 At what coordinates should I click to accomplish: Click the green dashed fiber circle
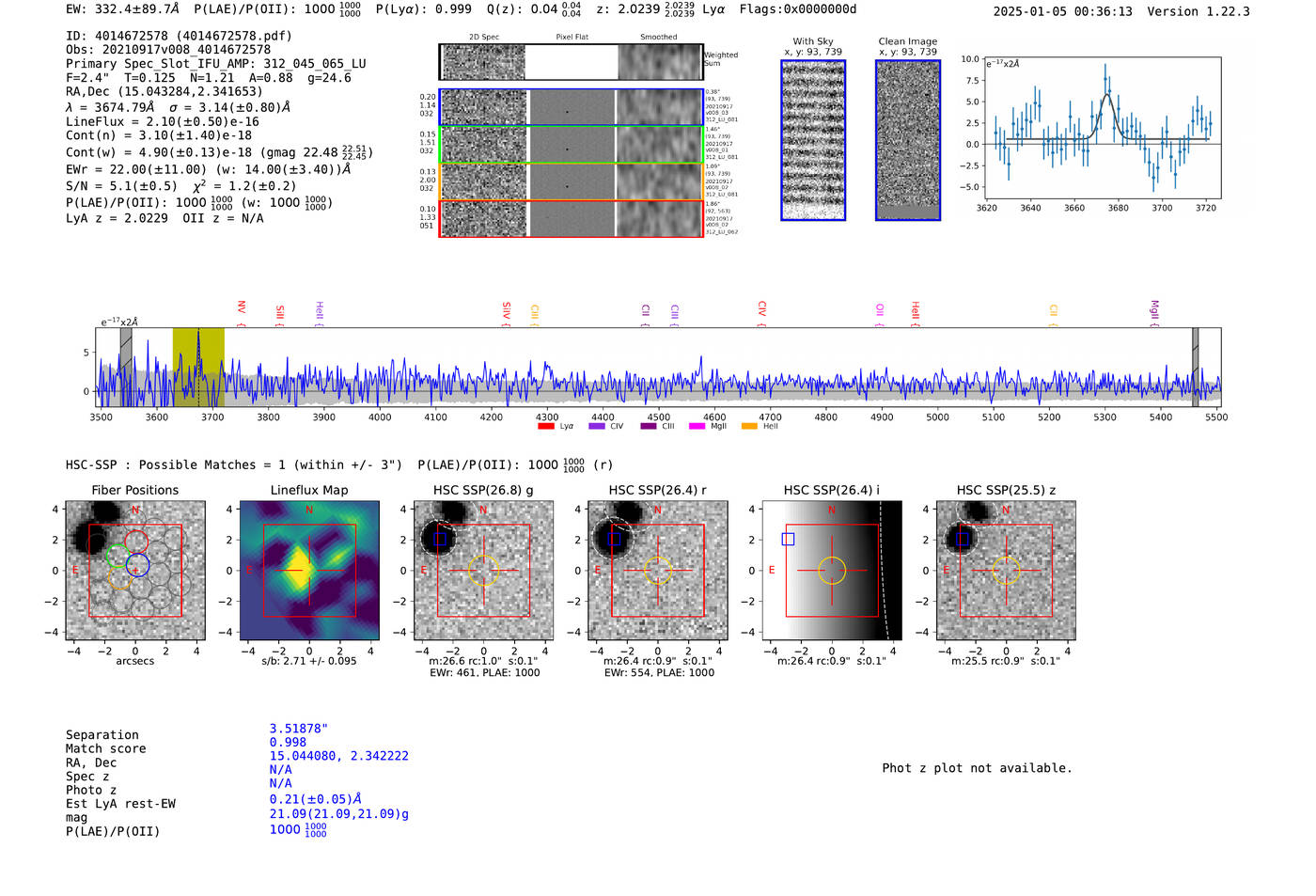(x=117, y=557)
